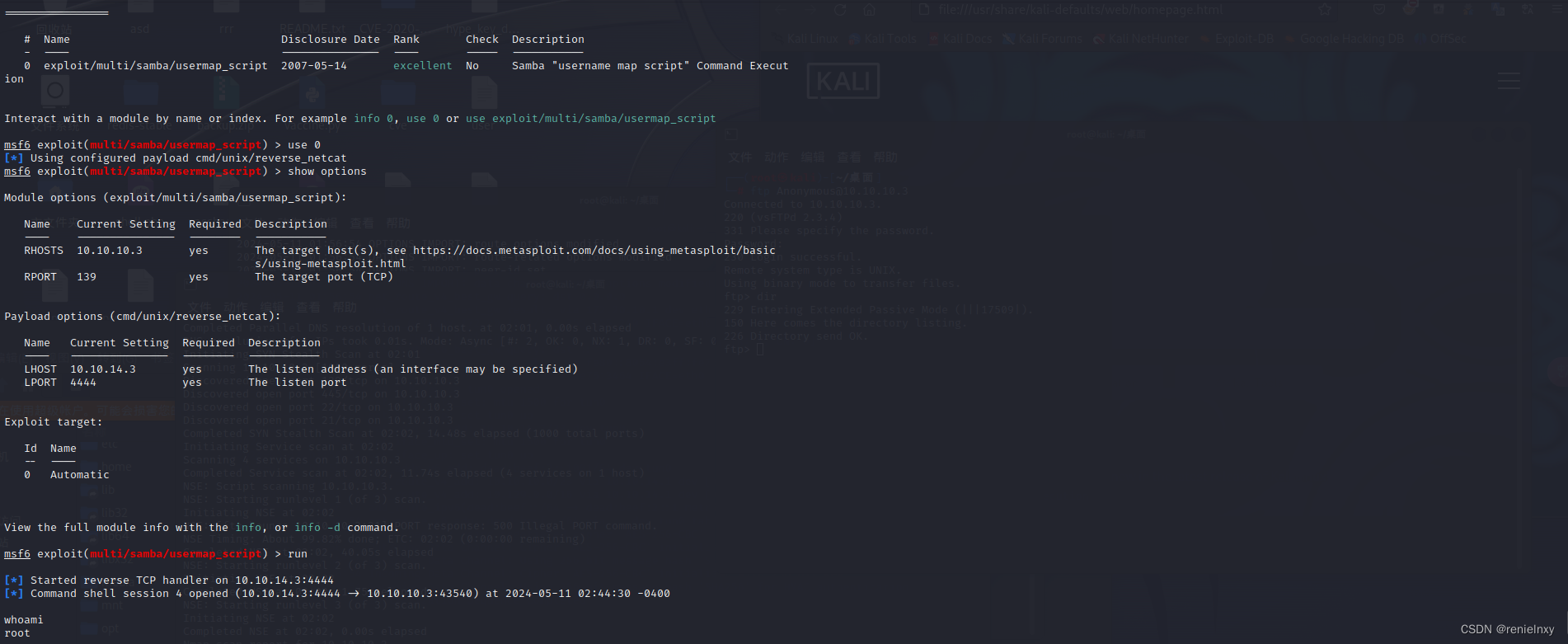Screen dimensions: 1568x644
Task: Open Exploit-DB bookmark in Firefox
Action: tap(1237, 39)
